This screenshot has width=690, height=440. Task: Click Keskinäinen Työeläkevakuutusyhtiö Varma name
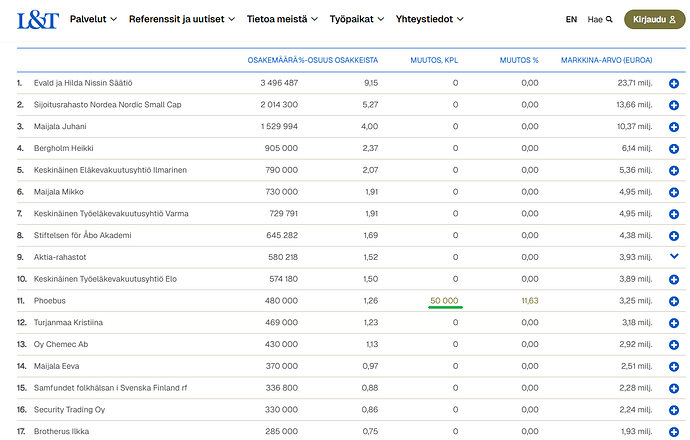(x=111, y=213)
